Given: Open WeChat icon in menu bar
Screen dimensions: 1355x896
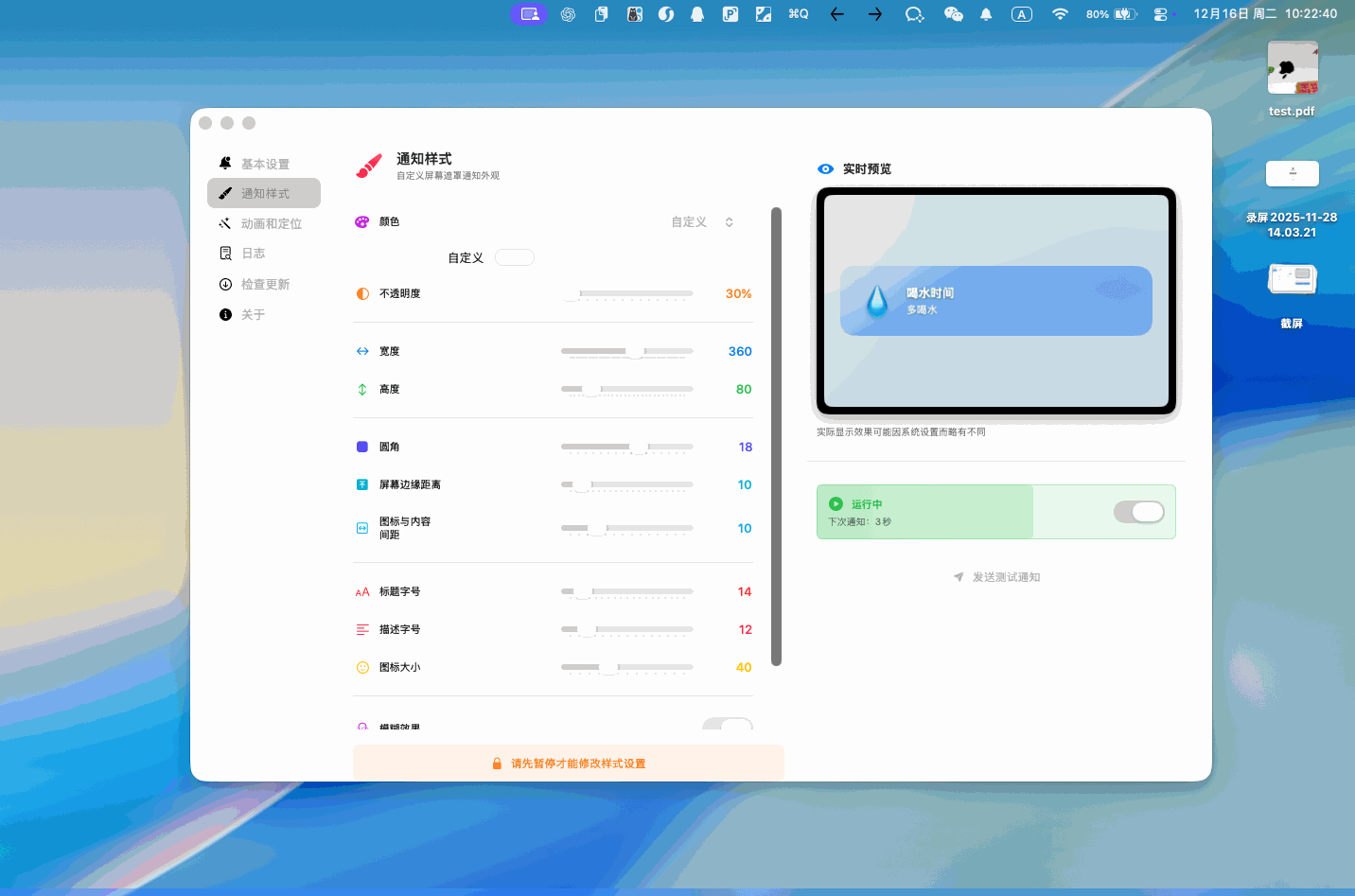Looking at the screenshot, I should [x=953, y=14].
